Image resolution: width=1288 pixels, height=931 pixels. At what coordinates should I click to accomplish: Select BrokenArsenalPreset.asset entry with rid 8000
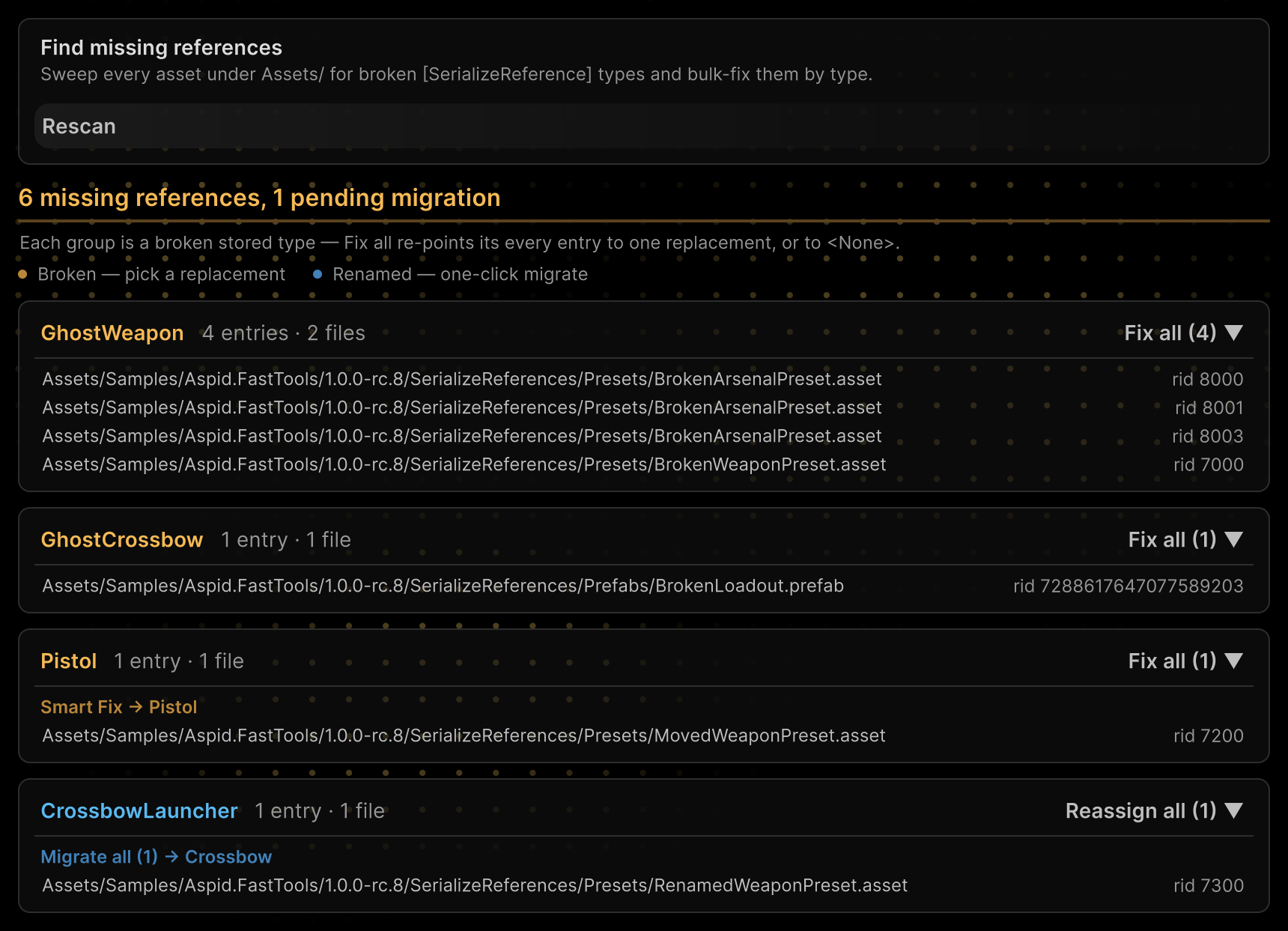(x=643, y=379)
